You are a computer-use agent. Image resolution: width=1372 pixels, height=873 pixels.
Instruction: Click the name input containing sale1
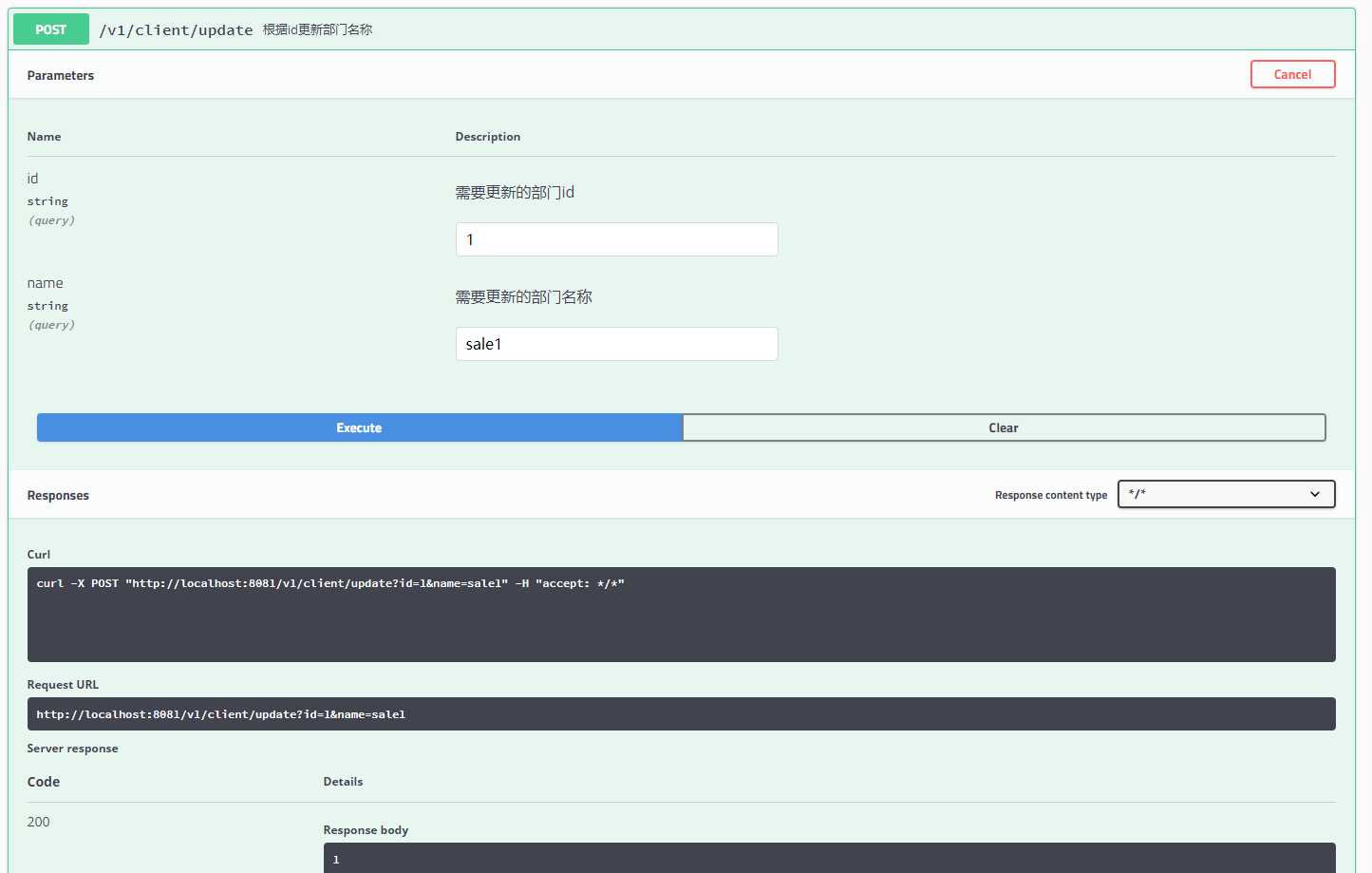pos(617,344)
